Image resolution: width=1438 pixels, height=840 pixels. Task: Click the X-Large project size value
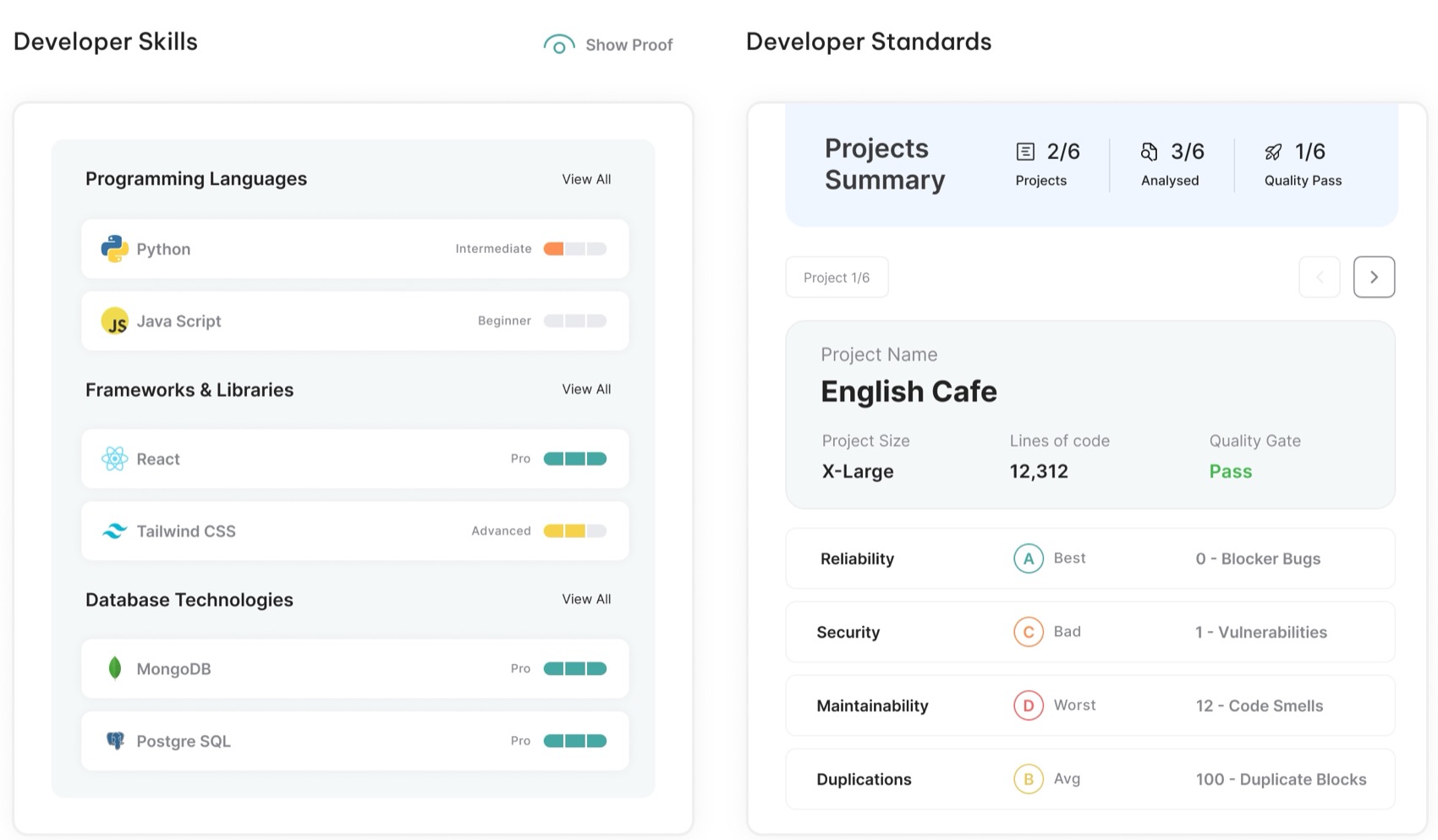click(858, 471)
